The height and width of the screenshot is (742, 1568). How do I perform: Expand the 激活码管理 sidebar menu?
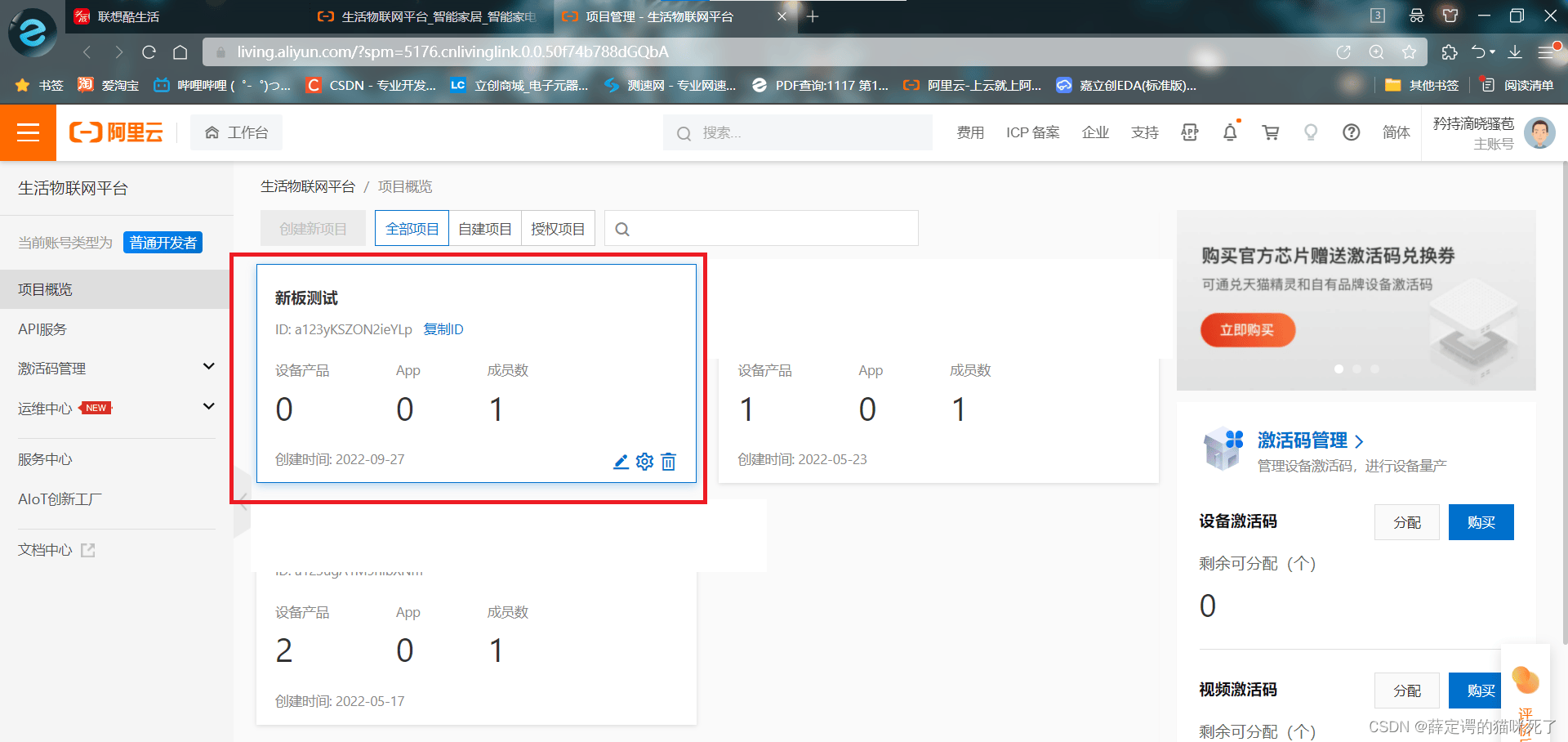208,367
